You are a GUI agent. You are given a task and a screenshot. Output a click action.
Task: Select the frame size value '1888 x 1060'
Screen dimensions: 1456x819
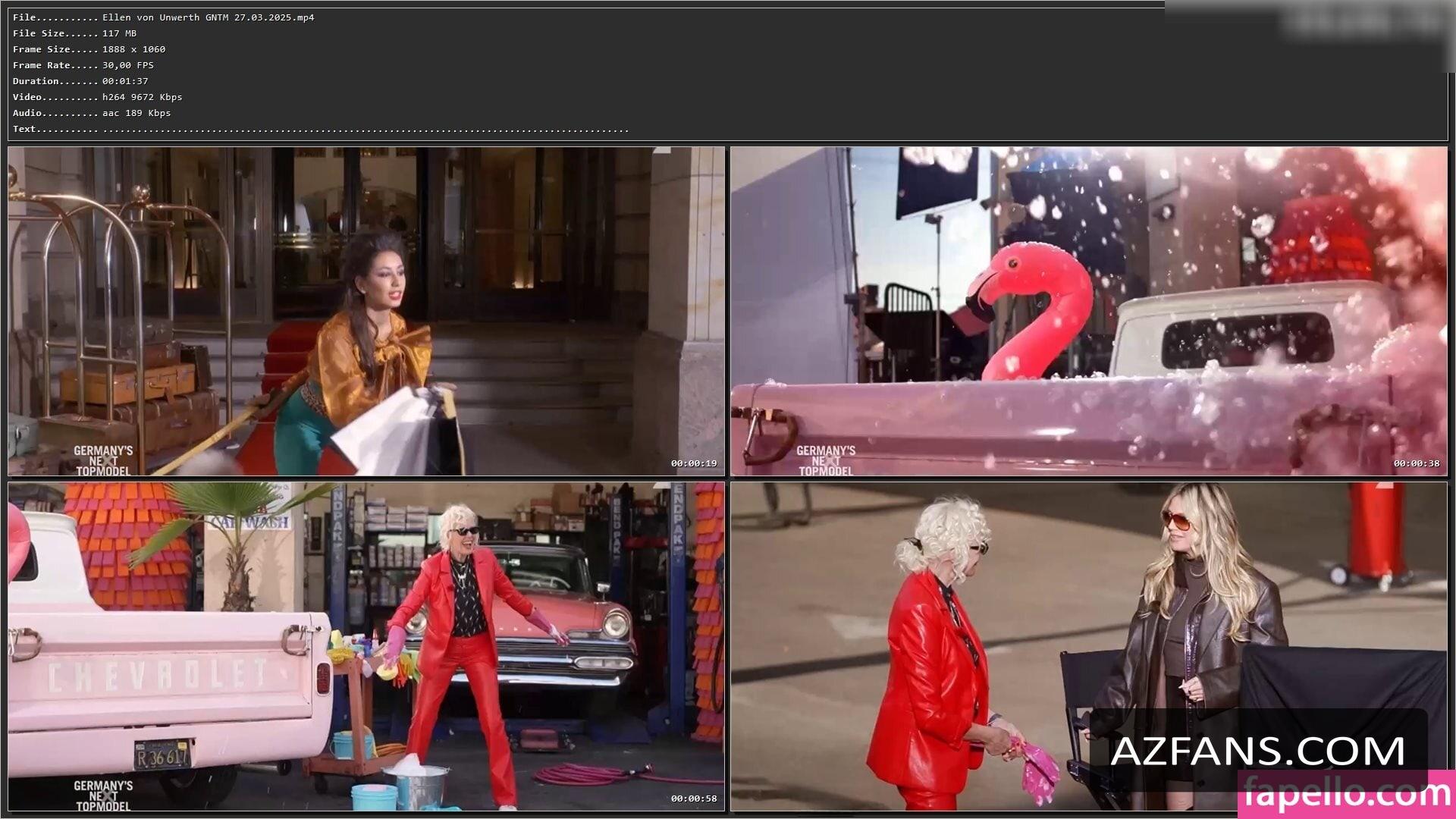(134, 49)
